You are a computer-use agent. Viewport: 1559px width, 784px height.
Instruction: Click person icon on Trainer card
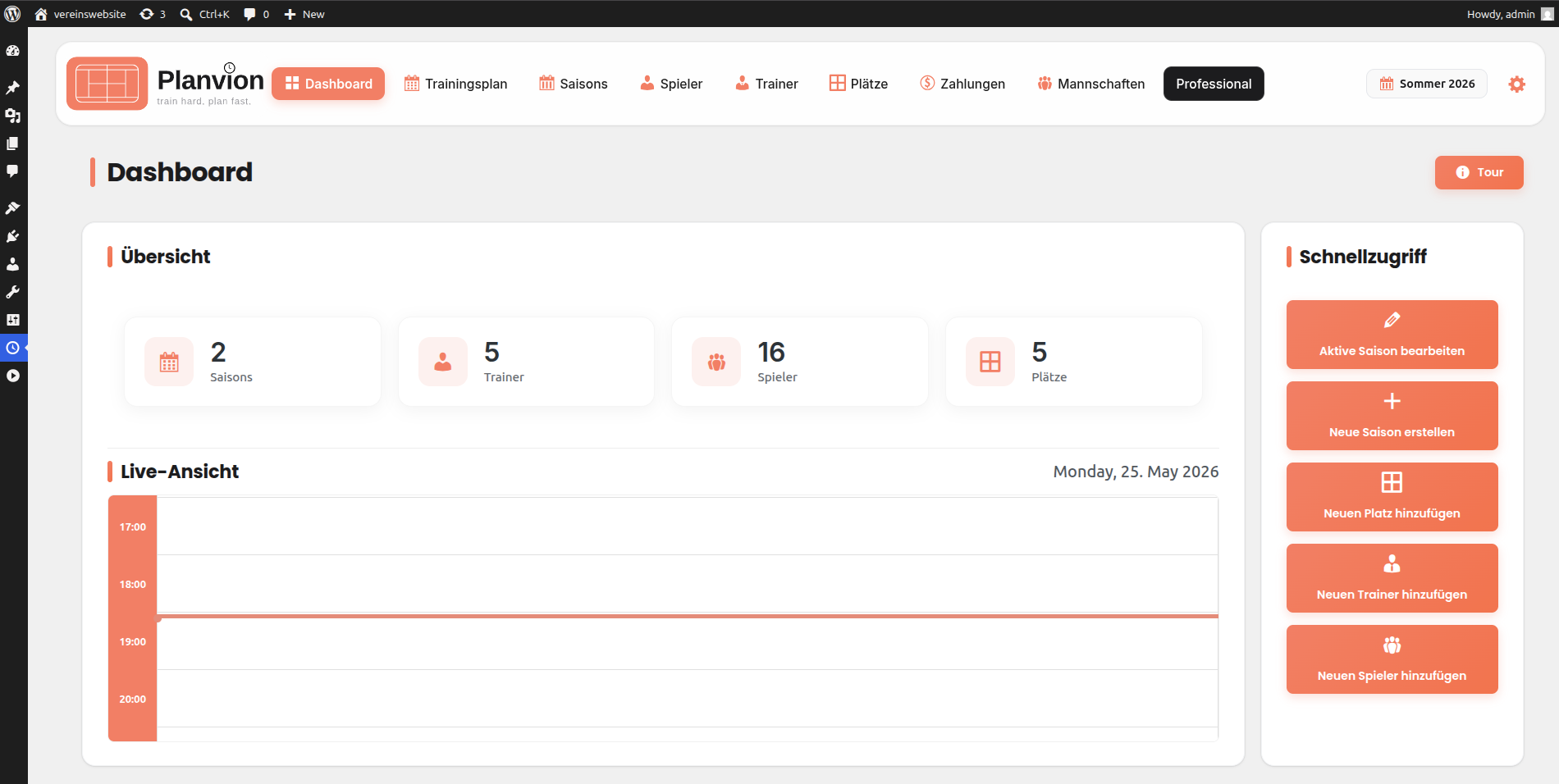coord(443,362)
